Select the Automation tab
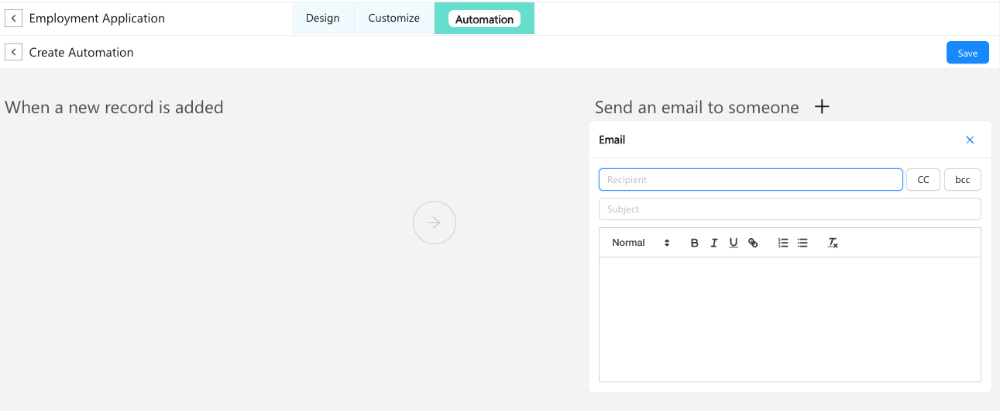 [484, 19]
